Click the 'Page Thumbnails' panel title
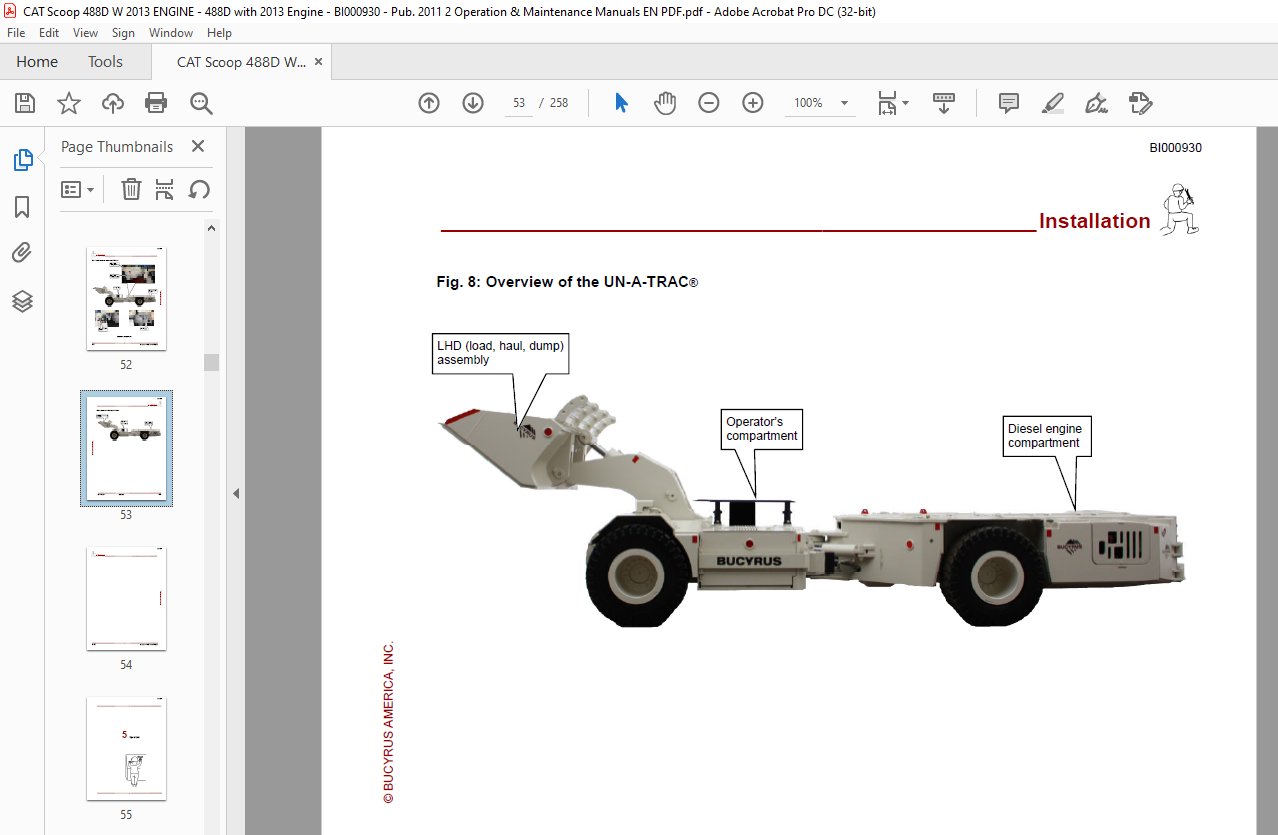 117,147
